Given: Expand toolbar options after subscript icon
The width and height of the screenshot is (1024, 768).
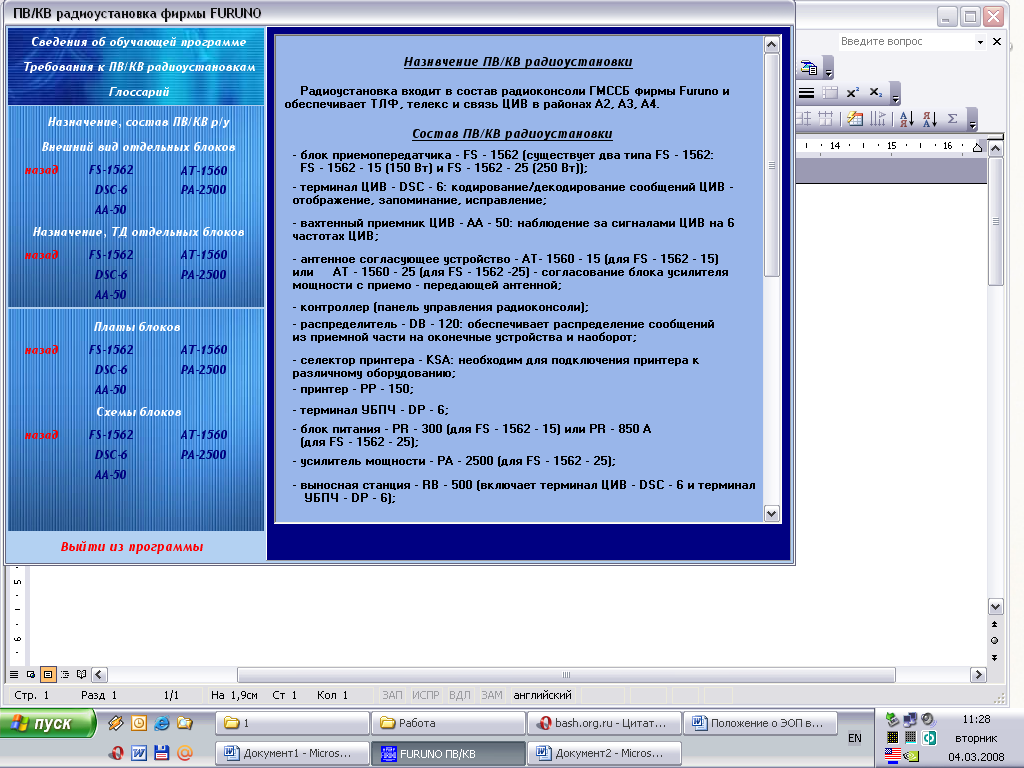Looking at the screenshot, I should click(895, 93).
